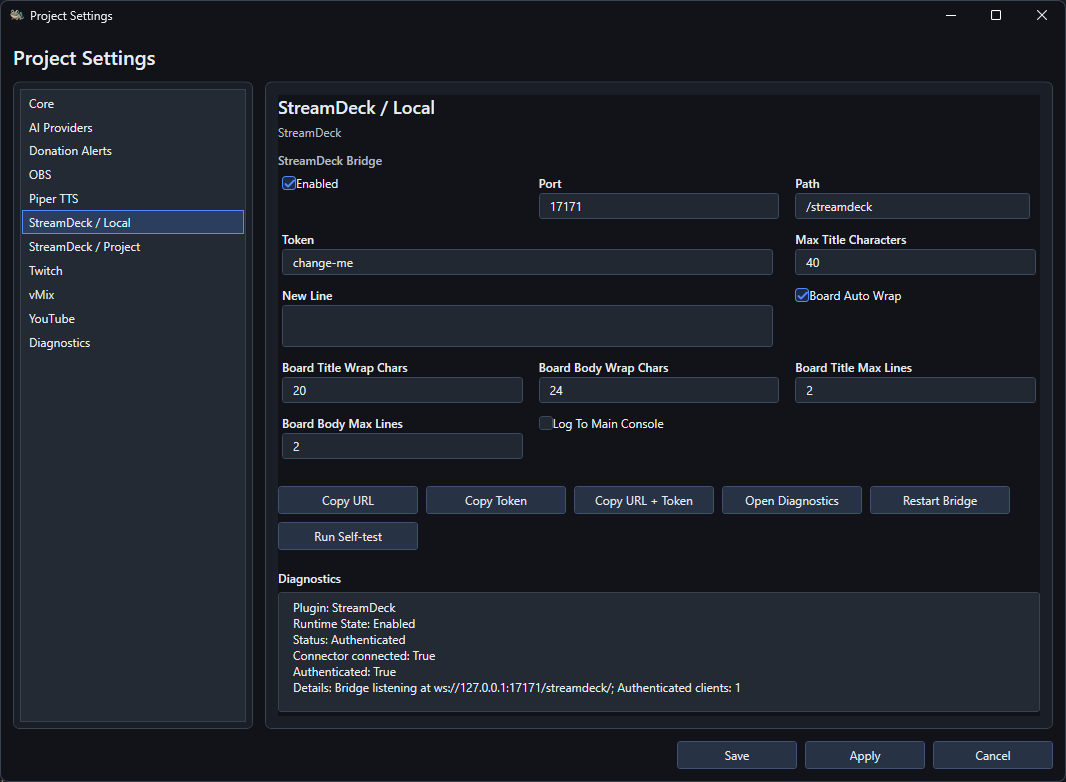Click the 'Plugin: StreamDeck' diagnostics line
This screenshot has height=782, width=1066.
(x=344, y=608)
